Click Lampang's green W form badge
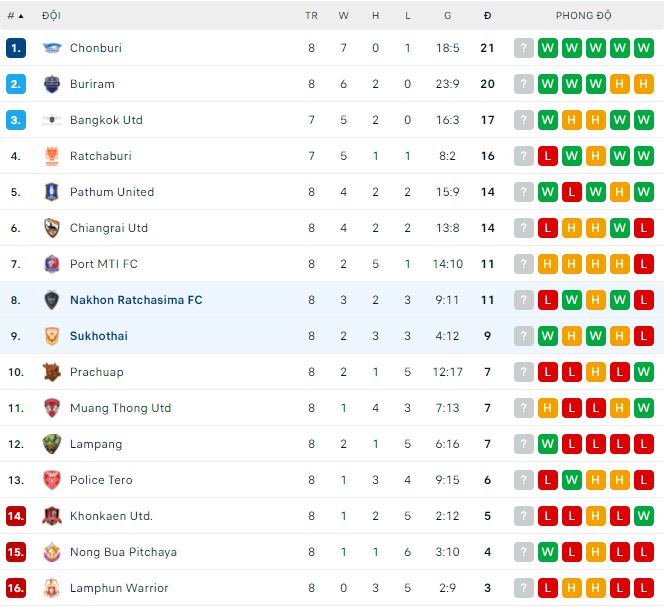The height and width of the screenshot is (610, 669). click(548, 444)
